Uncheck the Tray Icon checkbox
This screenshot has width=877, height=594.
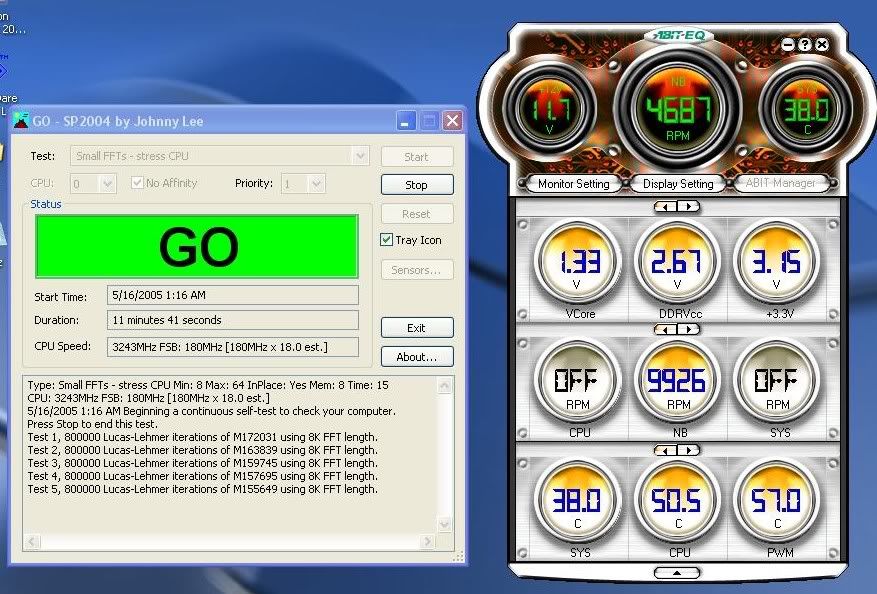tap(387, 240)
